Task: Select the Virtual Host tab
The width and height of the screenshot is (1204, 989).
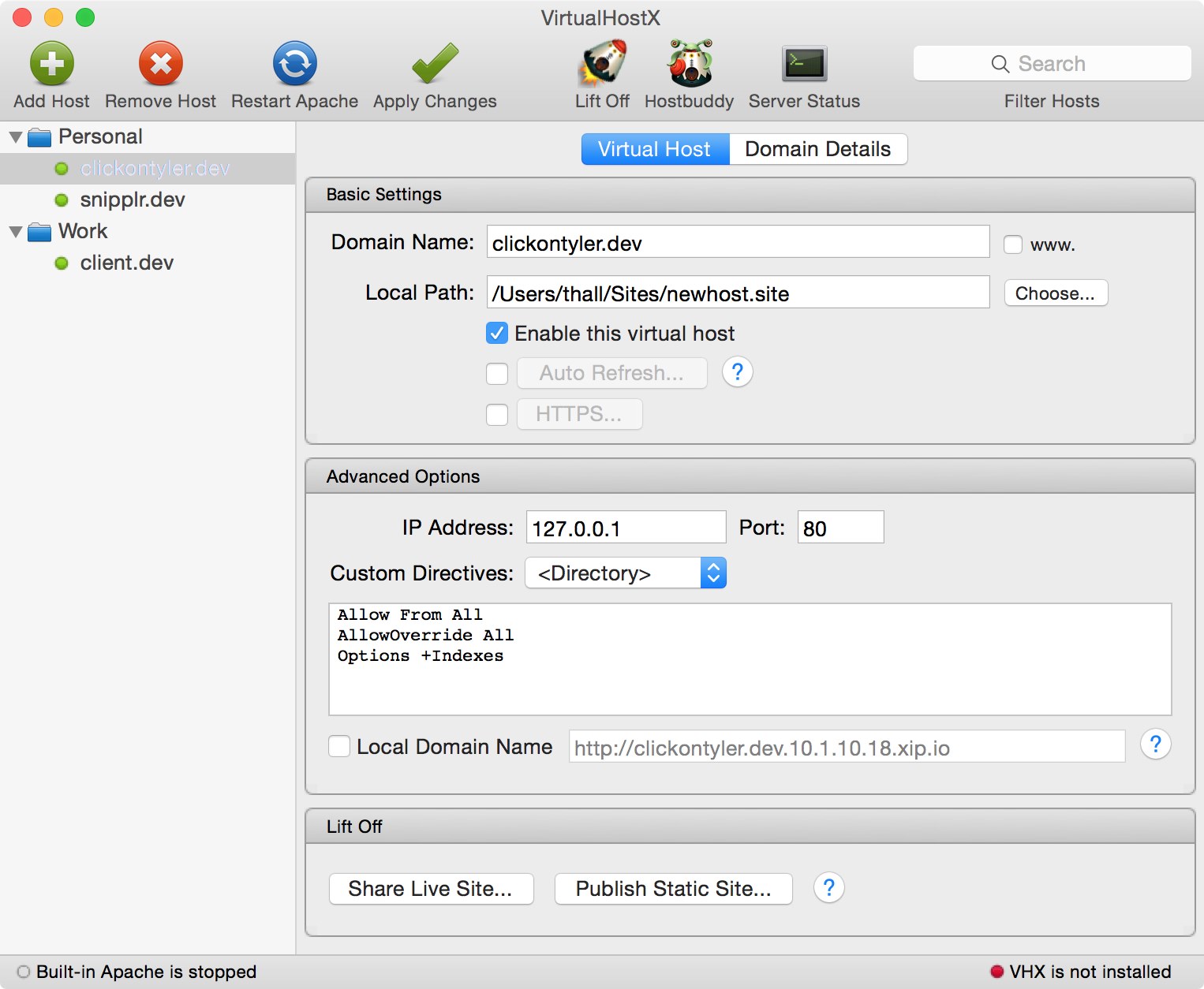Action: coord(655,149)
